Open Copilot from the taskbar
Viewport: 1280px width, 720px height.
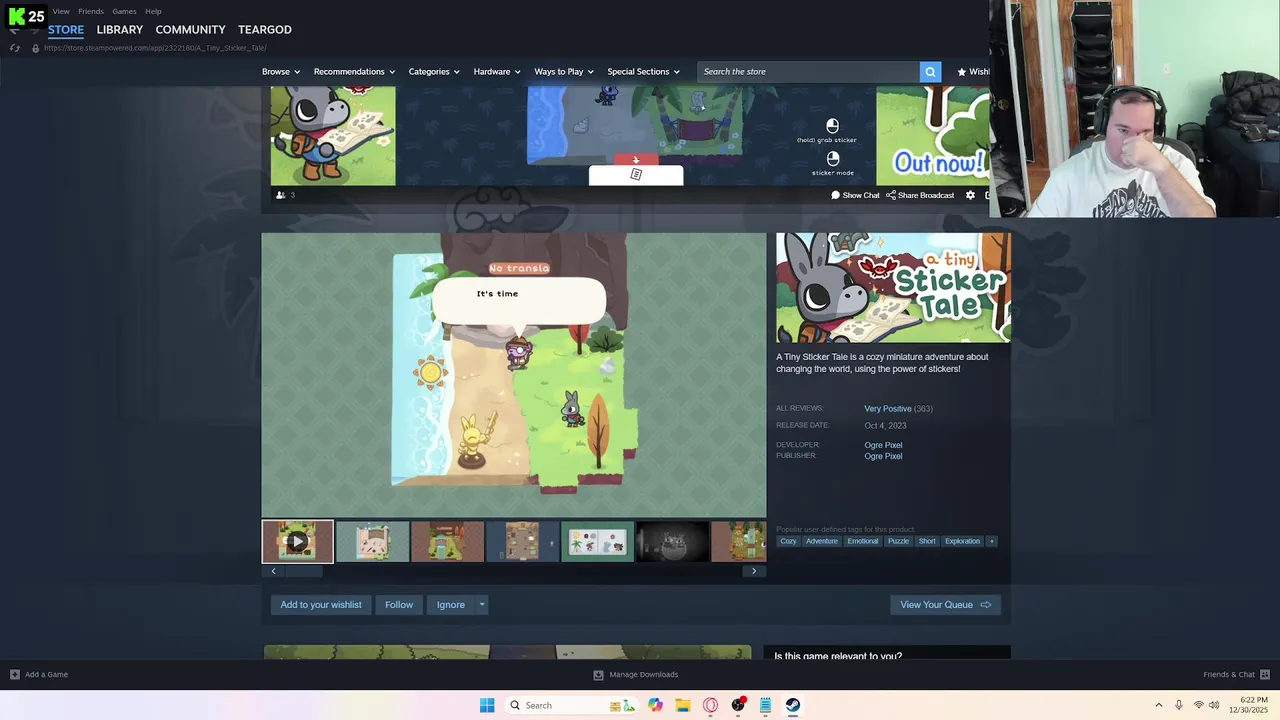coord(655,705)
